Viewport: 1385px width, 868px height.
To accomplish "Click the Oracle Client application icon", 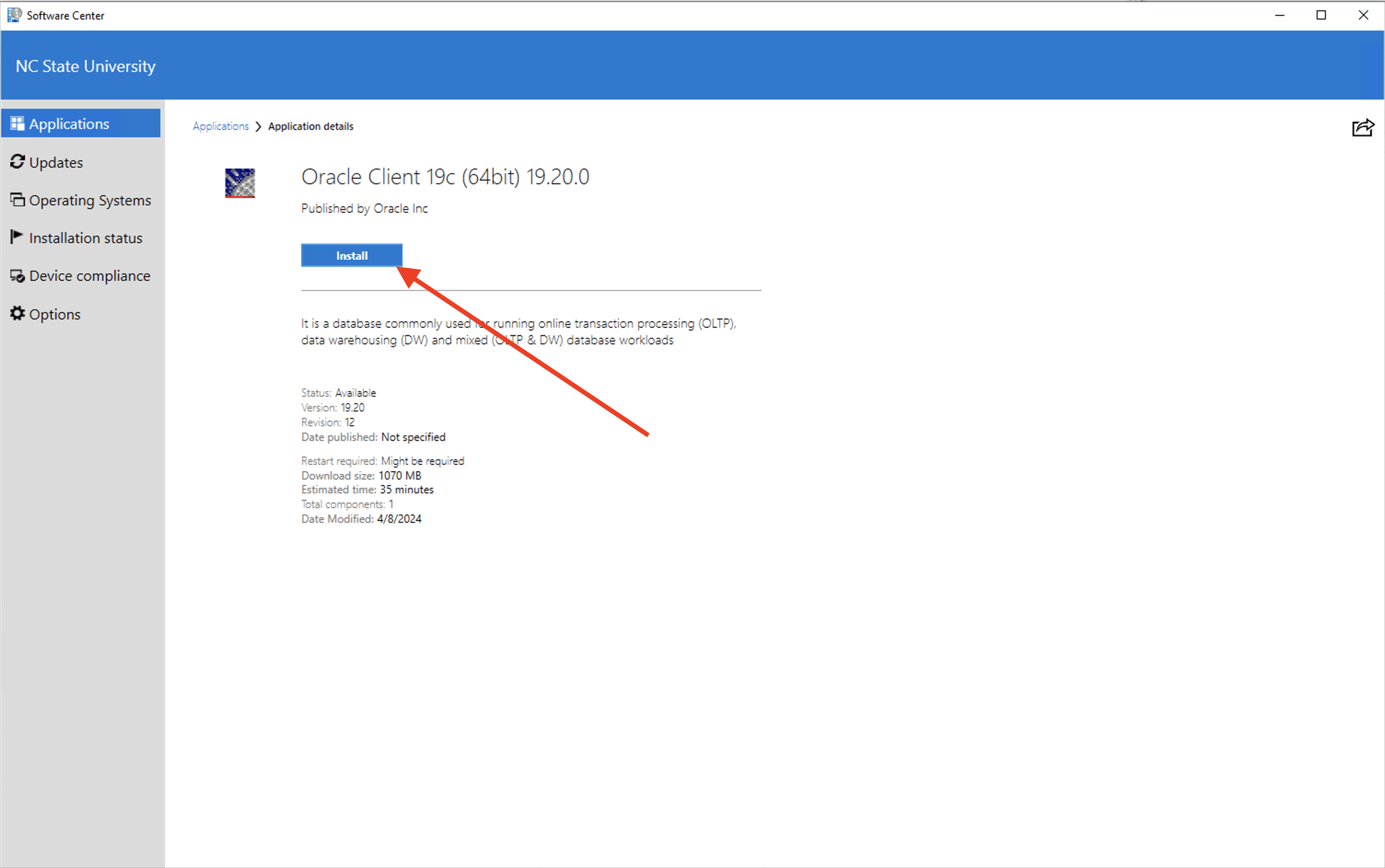I will point(239,183).
